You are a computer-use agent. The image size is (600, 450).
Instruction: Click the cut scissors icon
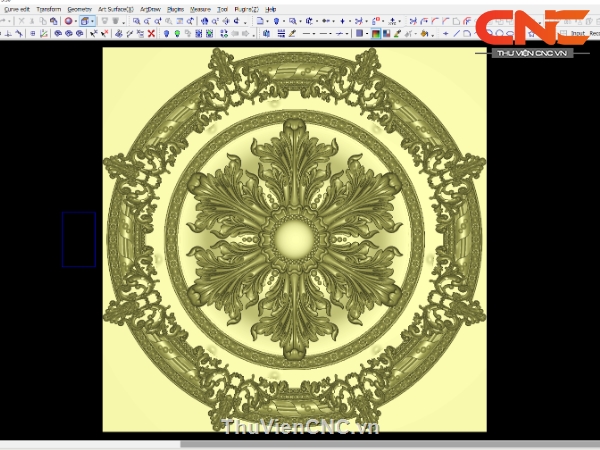point(31,20)
